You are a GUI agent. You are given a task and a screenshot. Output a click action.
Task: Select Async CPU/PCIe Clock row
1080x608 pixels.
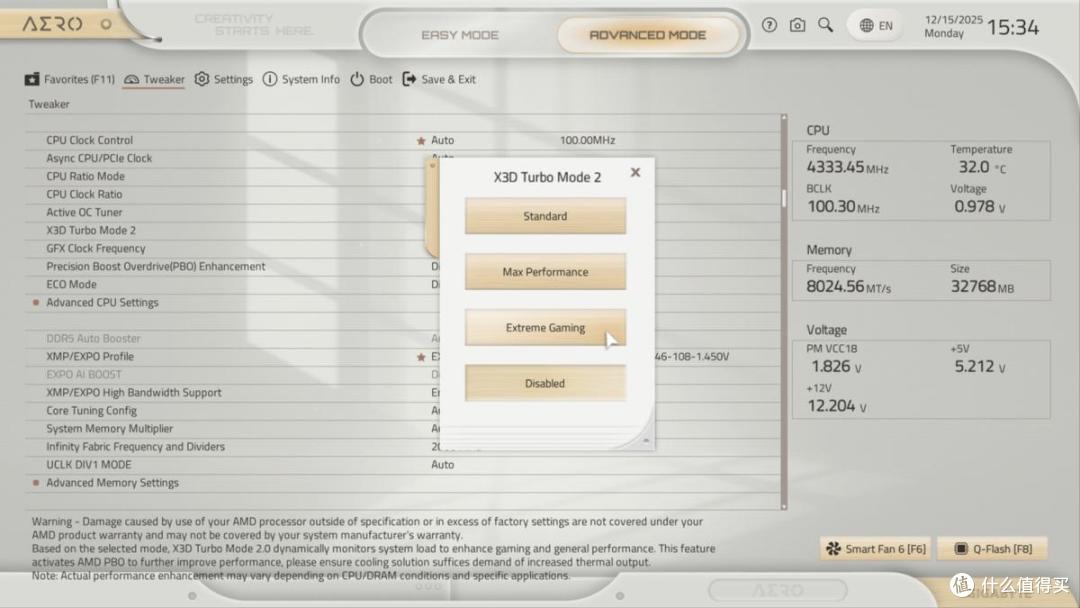(x=403, y=158)
